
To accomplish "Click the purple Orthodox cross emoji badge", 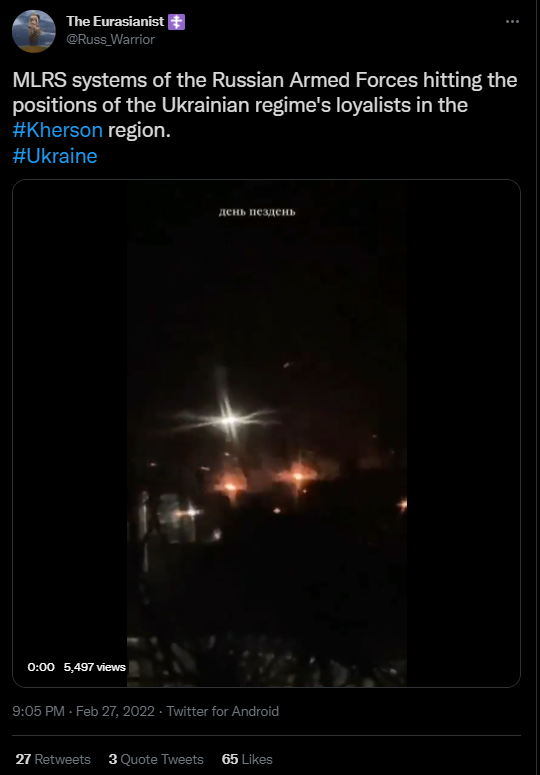I will [176, 22].
